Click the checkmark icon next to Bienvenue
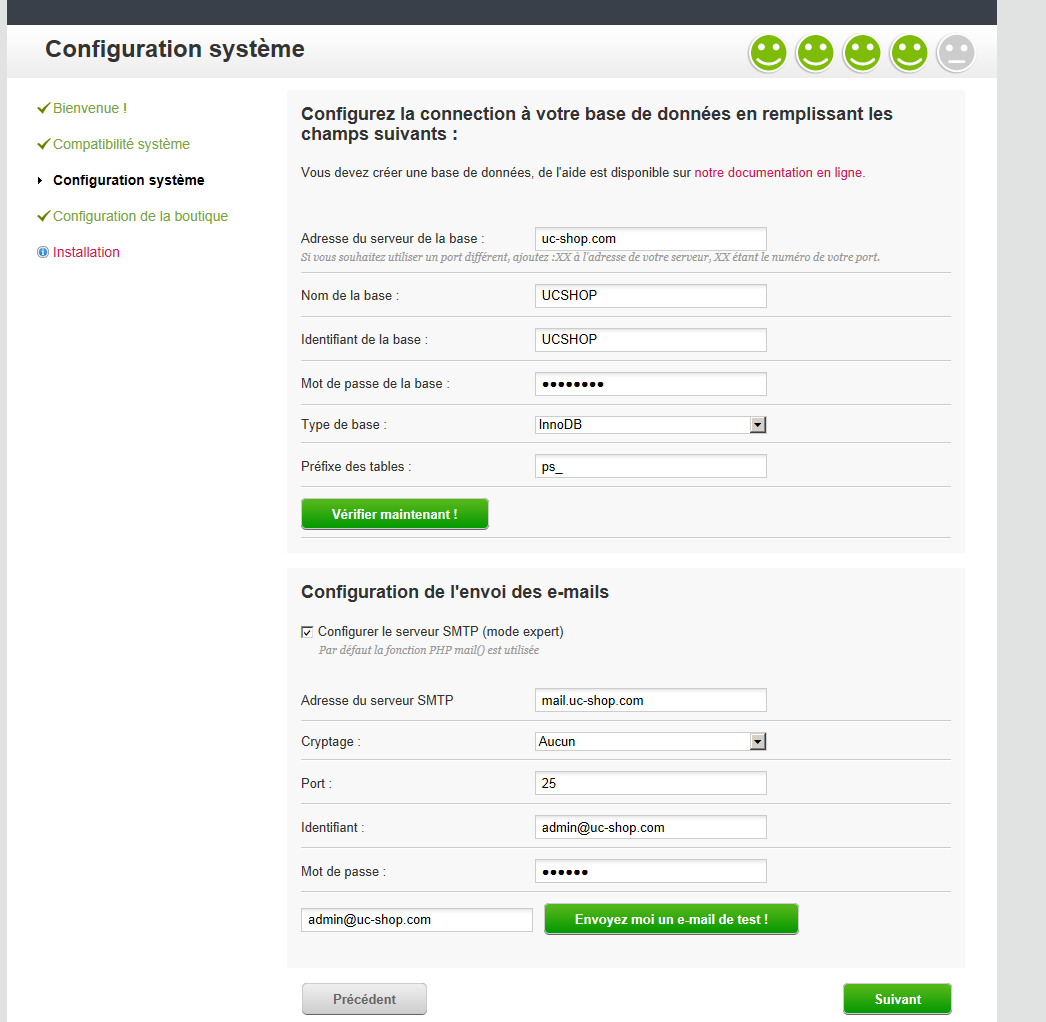Viewport: 1046px width, 1022px height. (x=43, y=108)
